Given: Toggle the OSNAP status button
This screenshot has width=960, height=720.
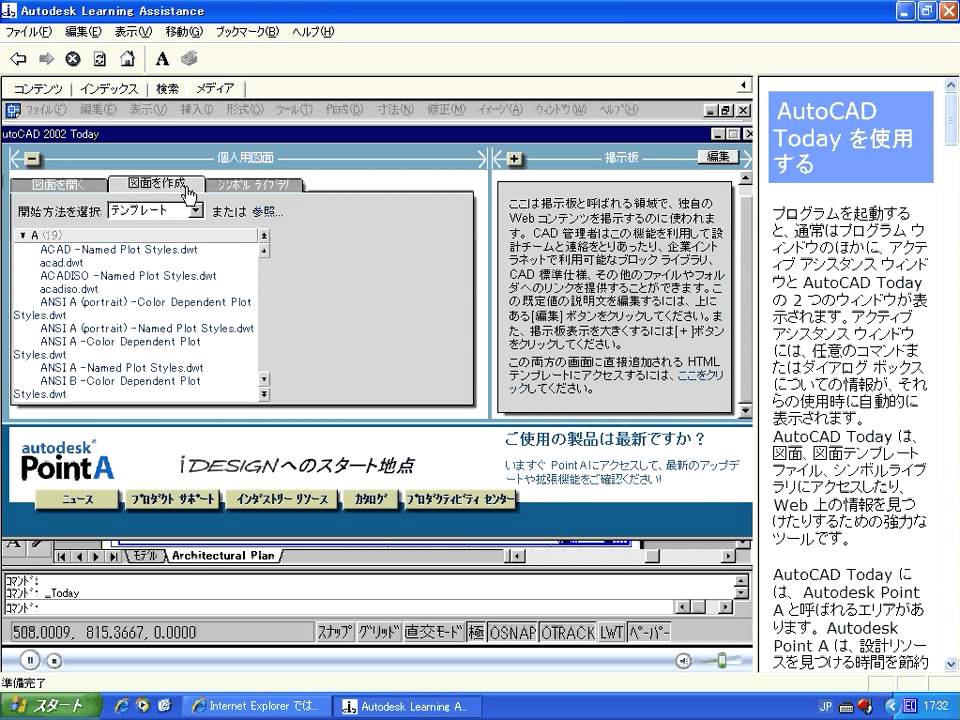Looking at the screenshot, I should tap(512, 632).
